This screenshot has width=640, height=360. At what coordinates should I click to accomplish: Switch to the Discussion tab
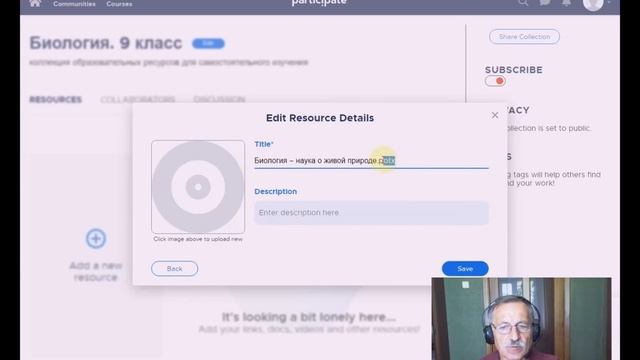click(219, 100)
